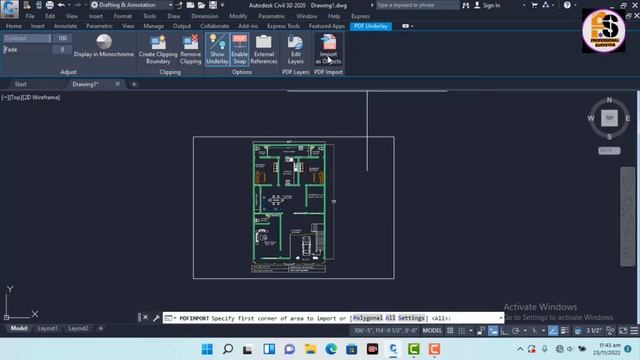Viewport: 640px width, 360px height.
Task: Toggle ortho mode in status bar
Action: [x=504, y=331]
